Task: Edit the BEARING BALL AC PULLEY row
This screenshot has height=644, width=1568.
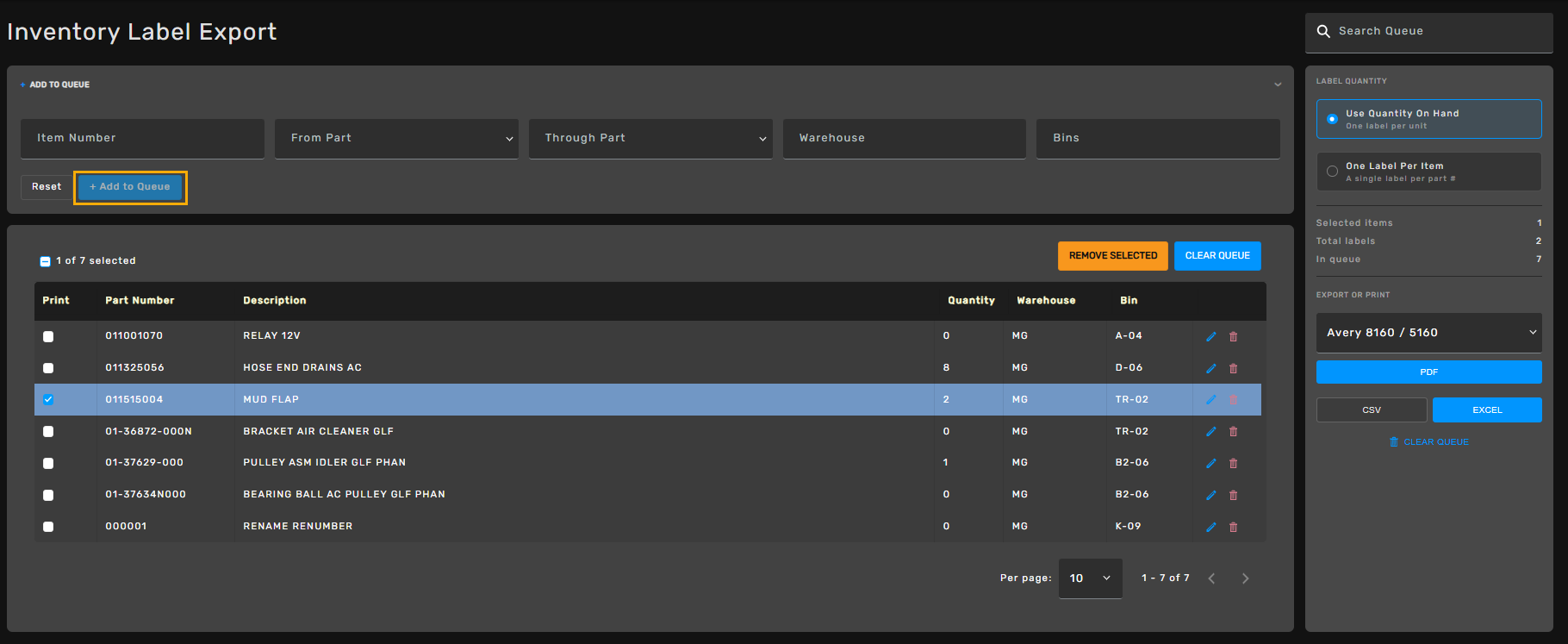Action: [1210, 495]
